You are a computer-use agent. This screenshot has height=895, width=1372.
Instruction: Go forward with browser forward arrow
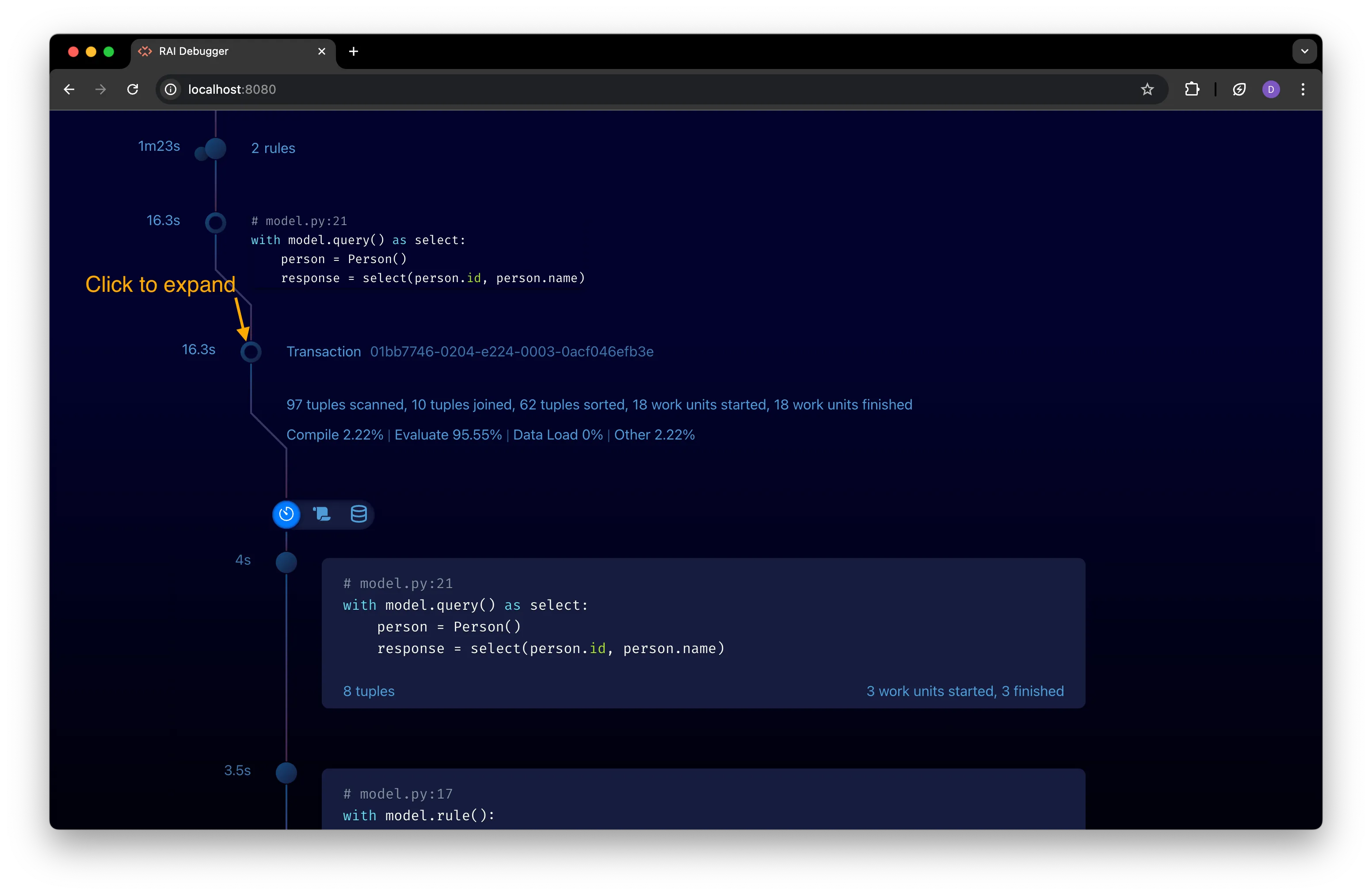(101, 89)
